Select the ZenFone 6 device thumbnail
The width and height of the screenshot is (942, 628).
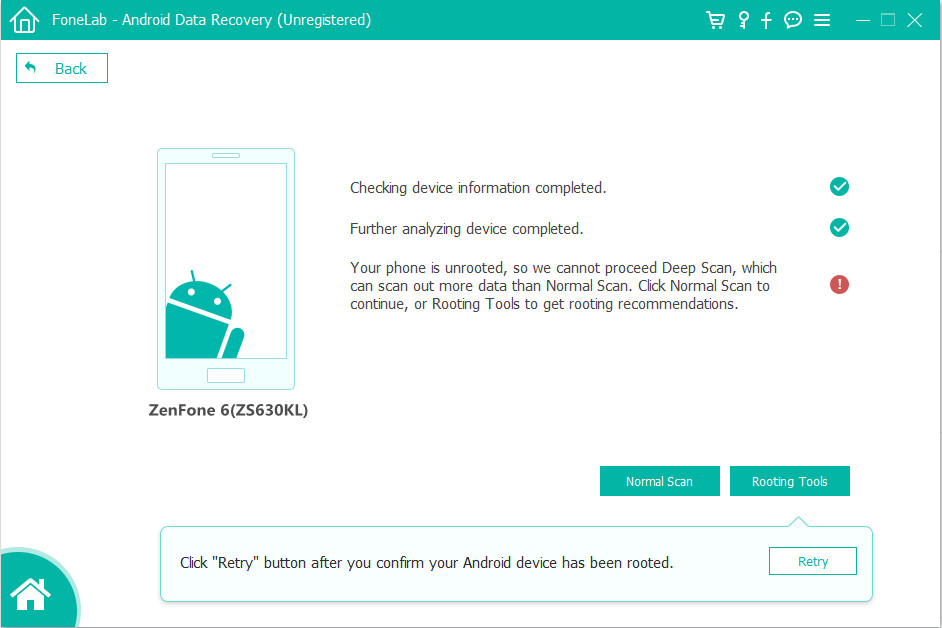coord(225,268)
